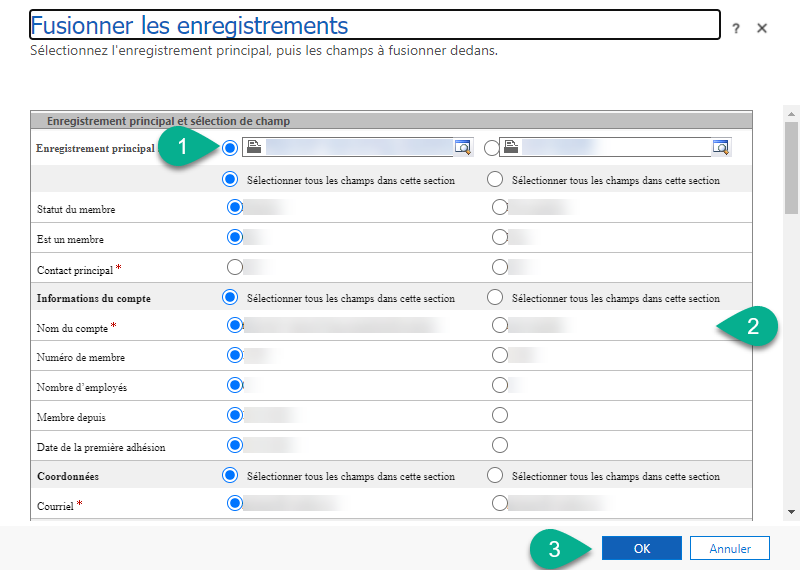The image size is (800, 570).
Task: Choose right value for Statut du membre
Action: tap(500, 207)
